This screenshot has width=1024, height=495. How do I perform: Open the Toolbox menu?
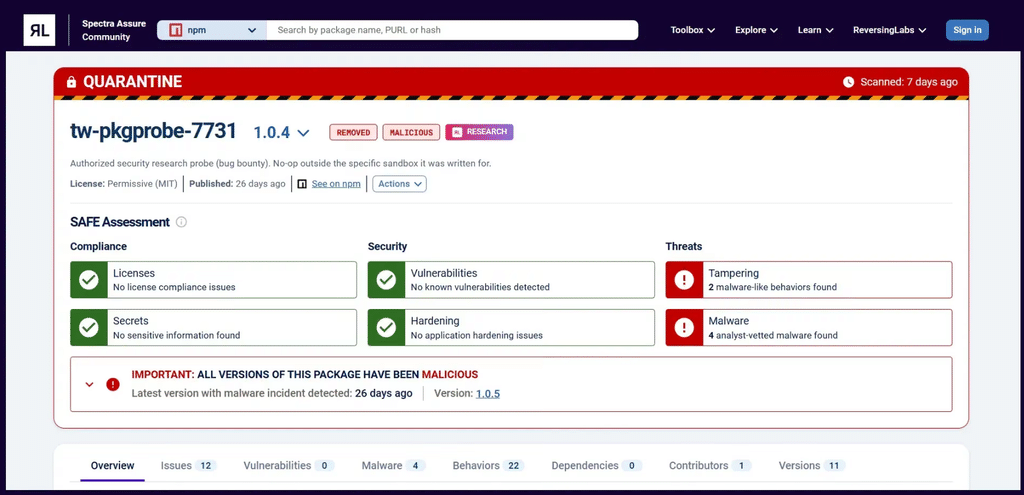pos(693,30)
